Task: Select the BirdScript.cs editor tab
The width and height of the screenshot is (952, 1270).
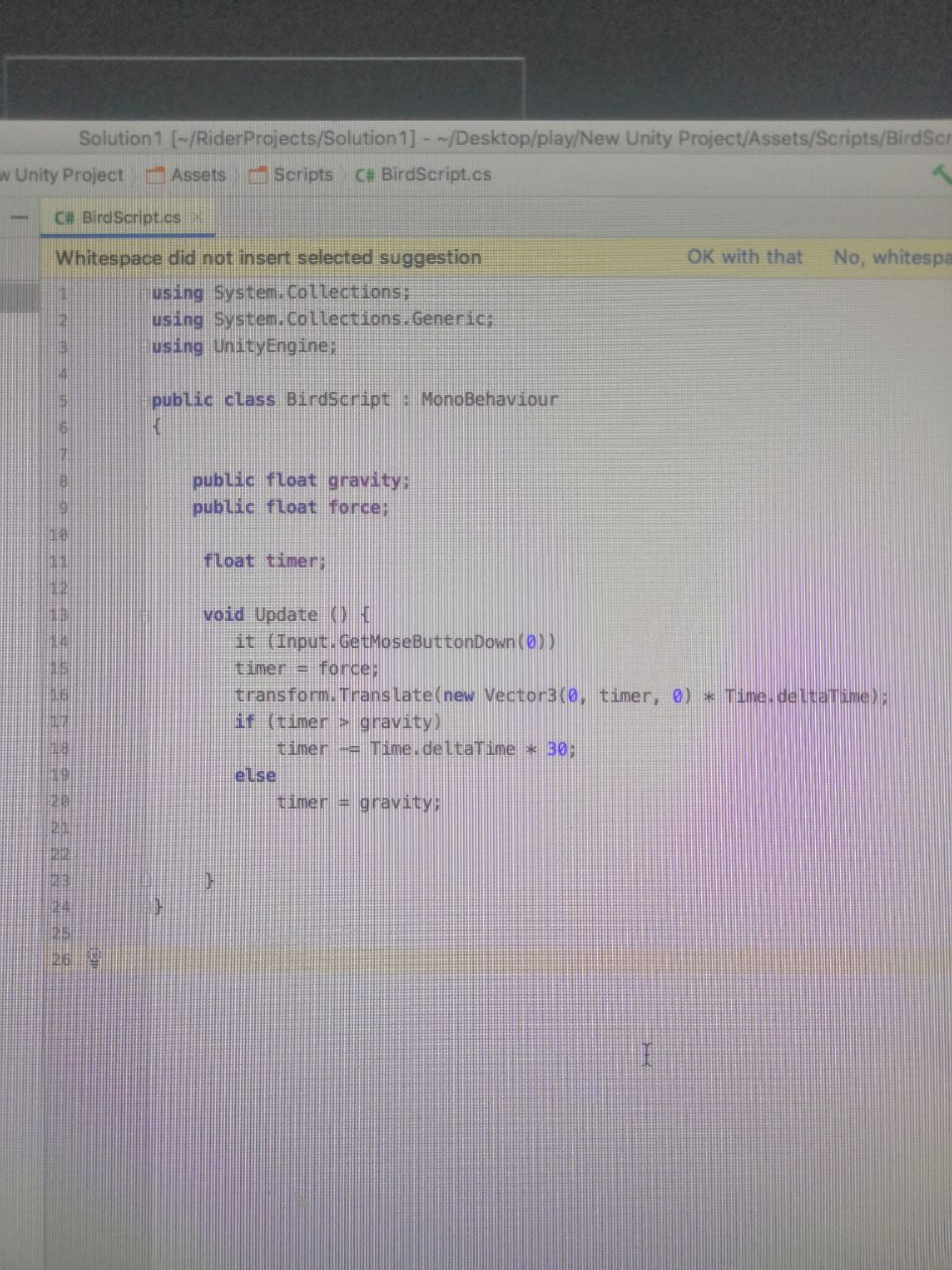Action: [126, 217]
